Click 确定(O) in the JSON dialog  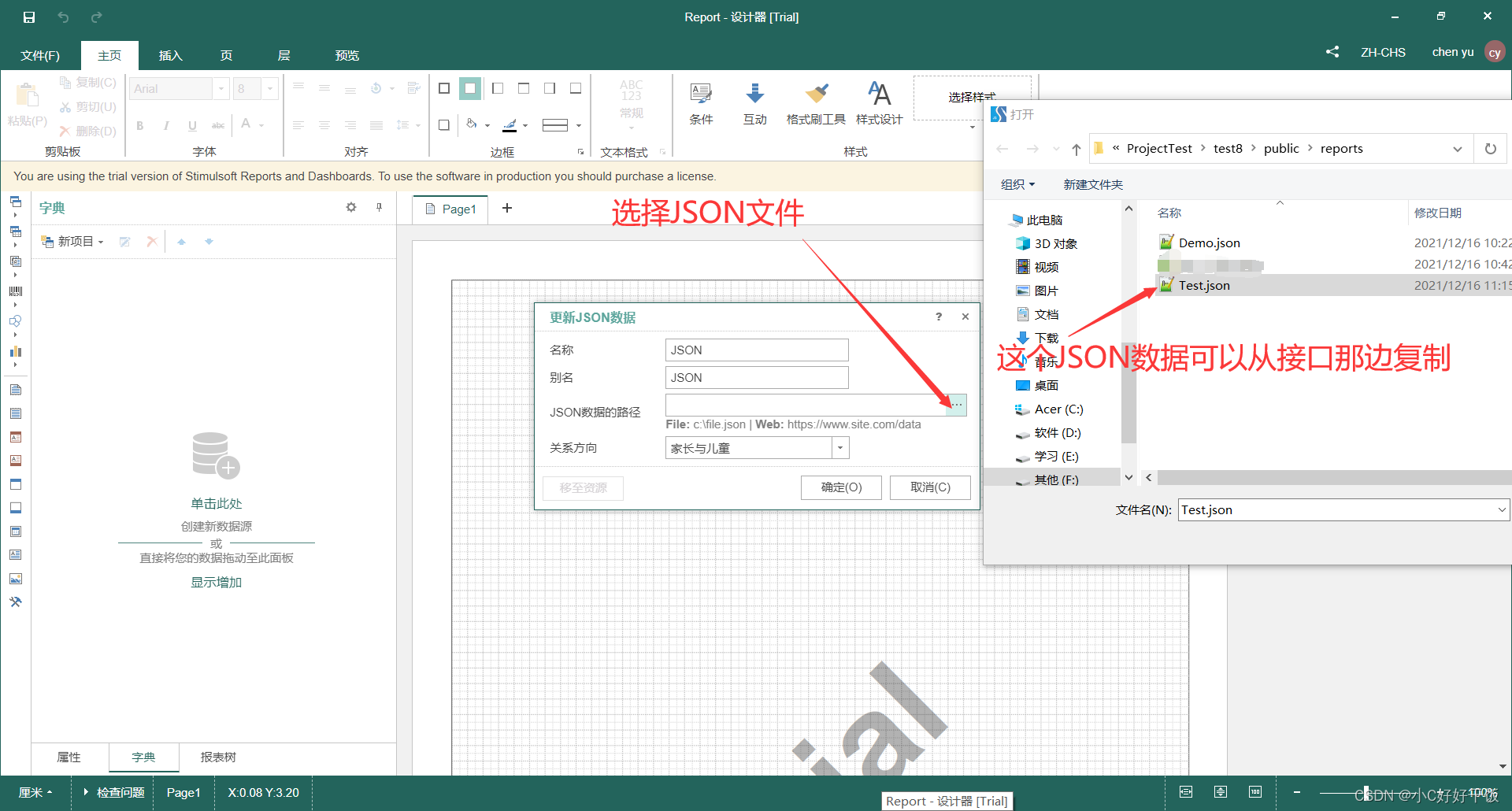[841, 487]
